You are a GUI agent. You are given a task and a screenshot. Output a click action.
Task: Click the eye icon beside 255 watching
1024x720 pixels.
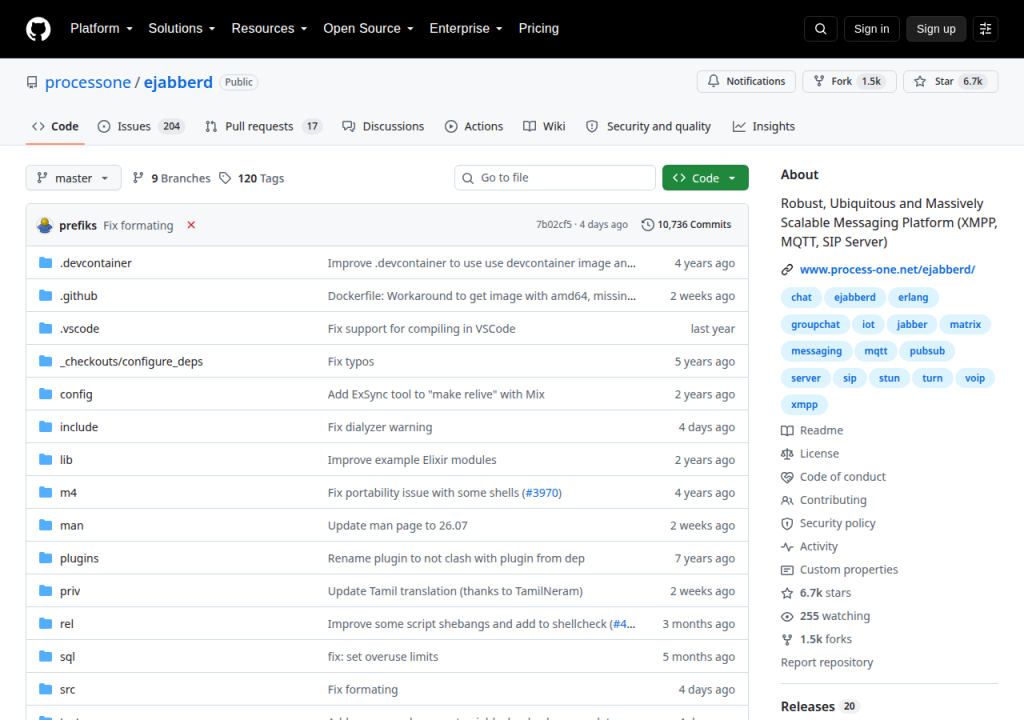[787, 616]
